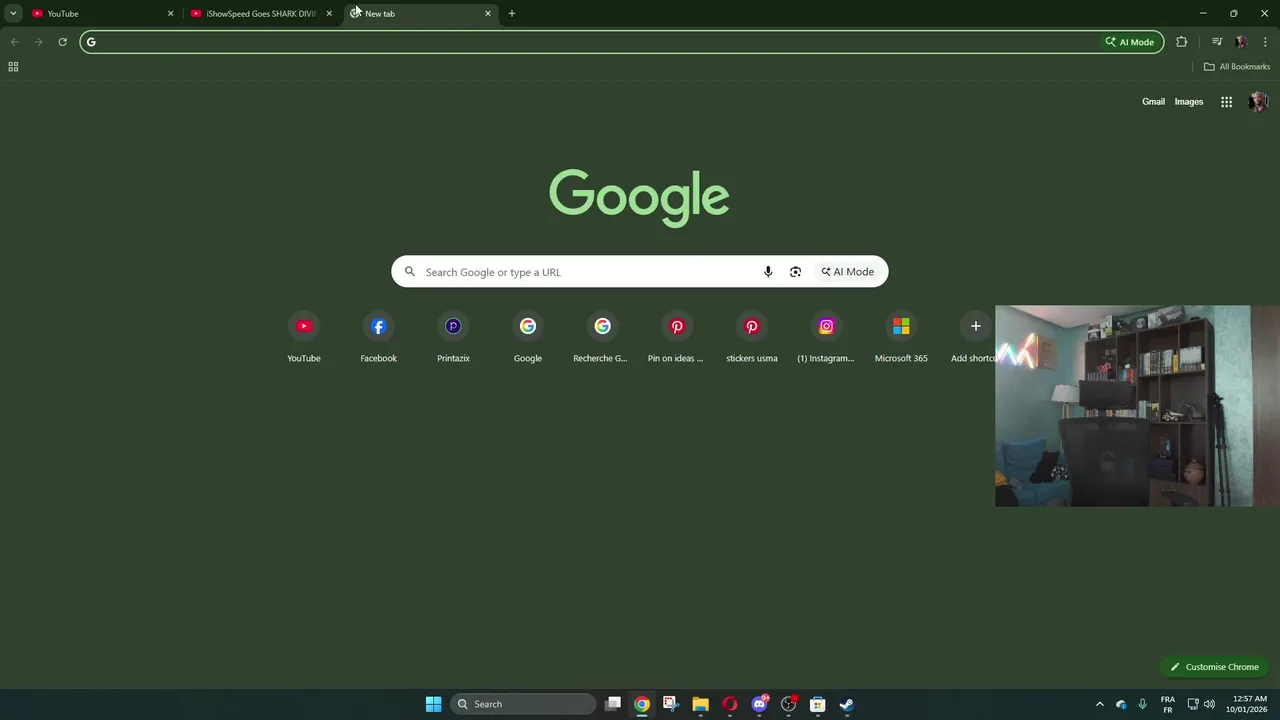Open the Pin on ideas shortcut tile
This screenshot has width=1280, height=720.
point(677,337)
